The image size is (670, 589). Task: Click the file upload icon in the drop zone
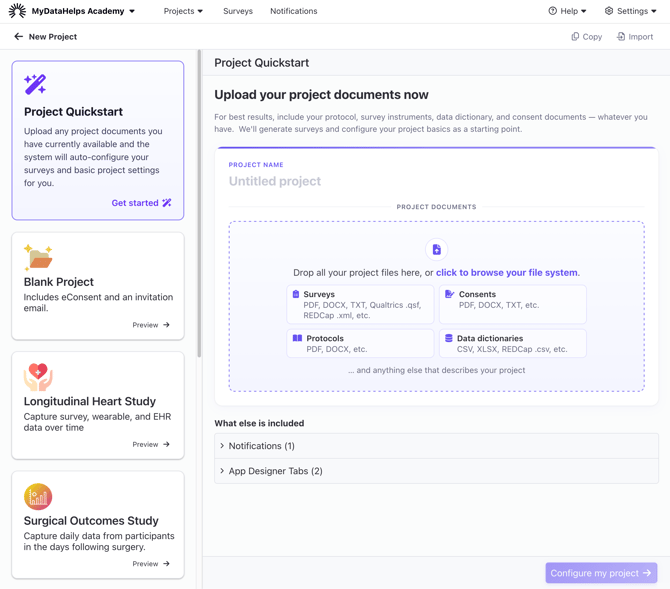coord(436,250)
